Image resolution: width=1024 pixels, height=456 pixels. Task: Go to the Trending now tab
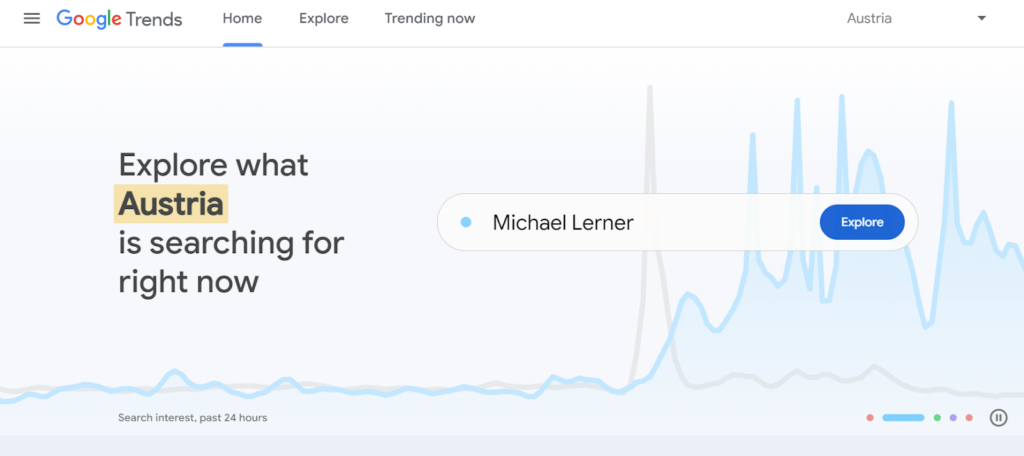point(430,19)
